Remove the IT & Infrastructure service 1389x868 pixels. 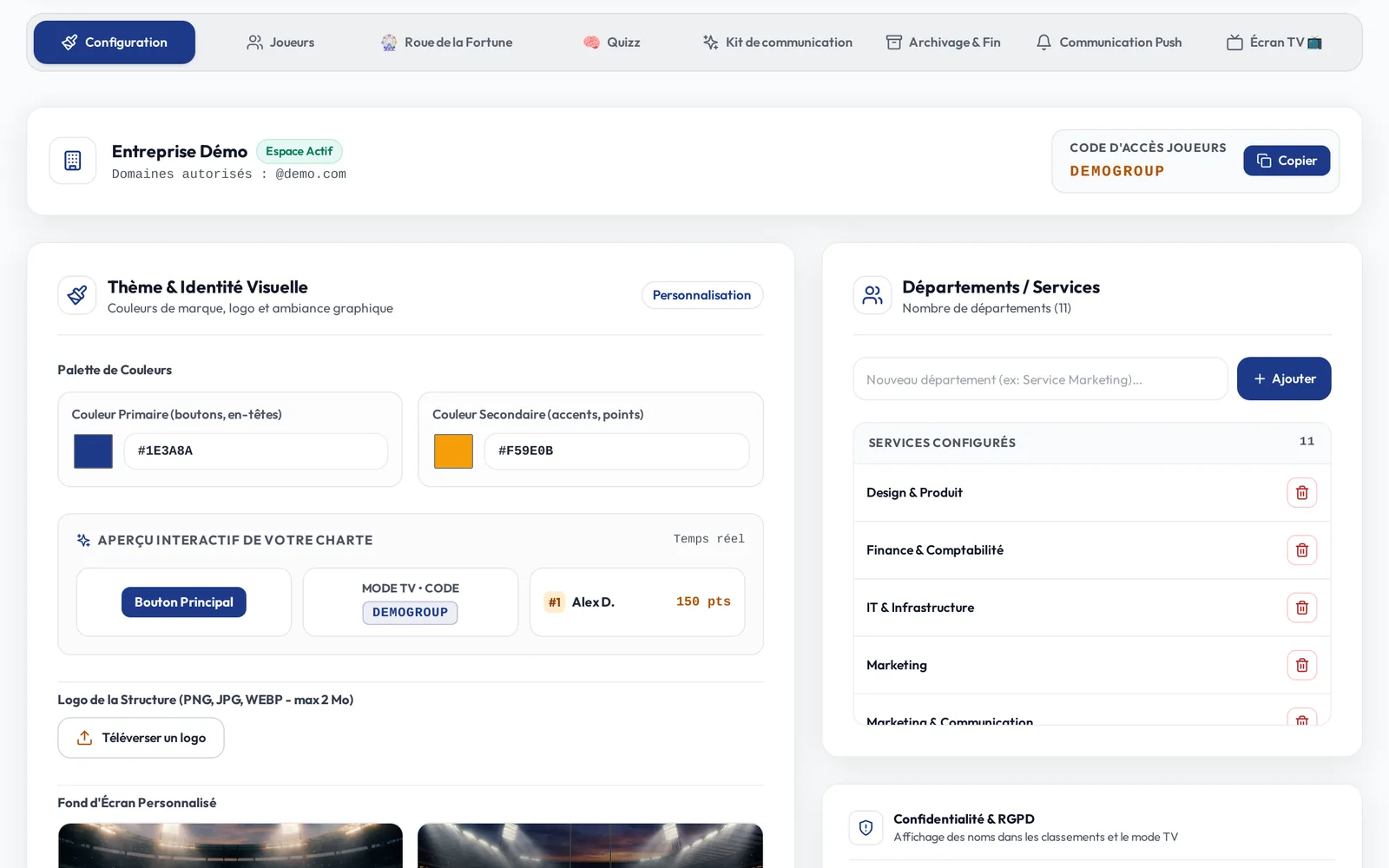pyautogui.click(x=1301, y=608)
